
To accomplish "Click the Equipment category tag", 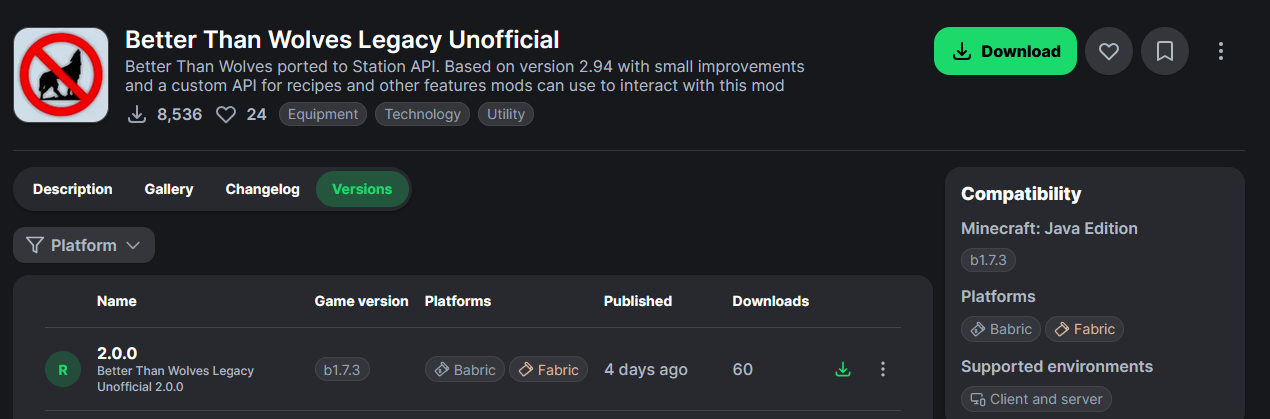I will [322, 114].
